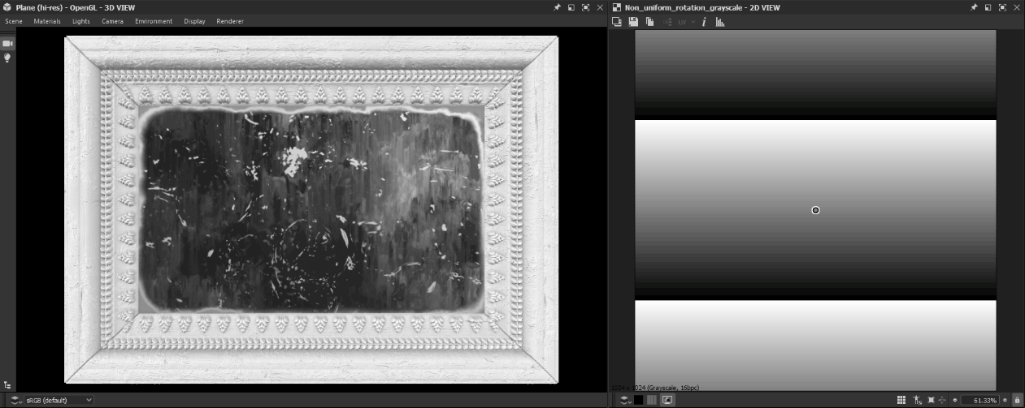Click the black background color swatch
1025x408 pixels.
(x=638, y=400)
